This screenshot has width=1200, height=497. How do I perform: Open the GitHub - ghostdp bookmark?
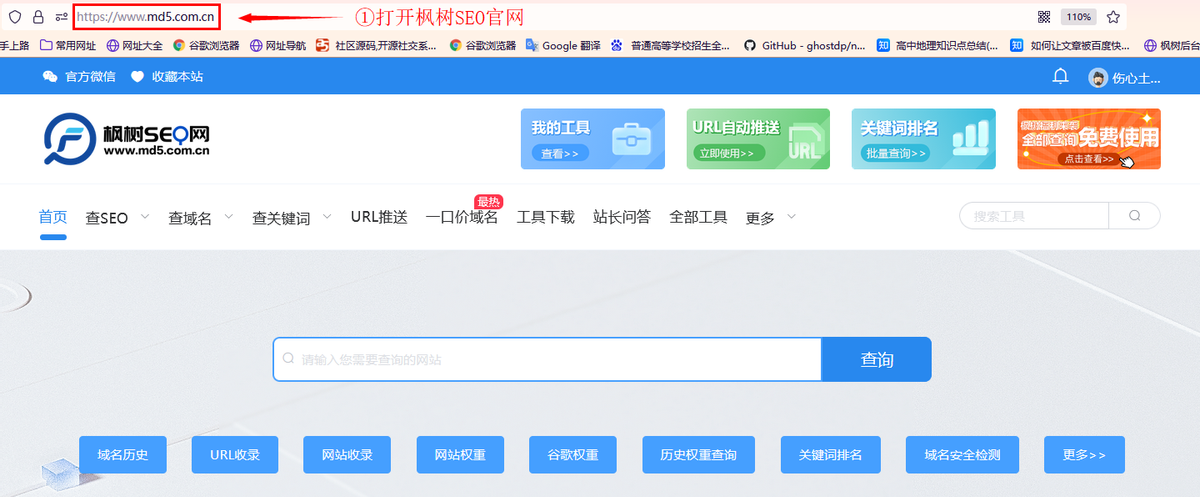804,45
